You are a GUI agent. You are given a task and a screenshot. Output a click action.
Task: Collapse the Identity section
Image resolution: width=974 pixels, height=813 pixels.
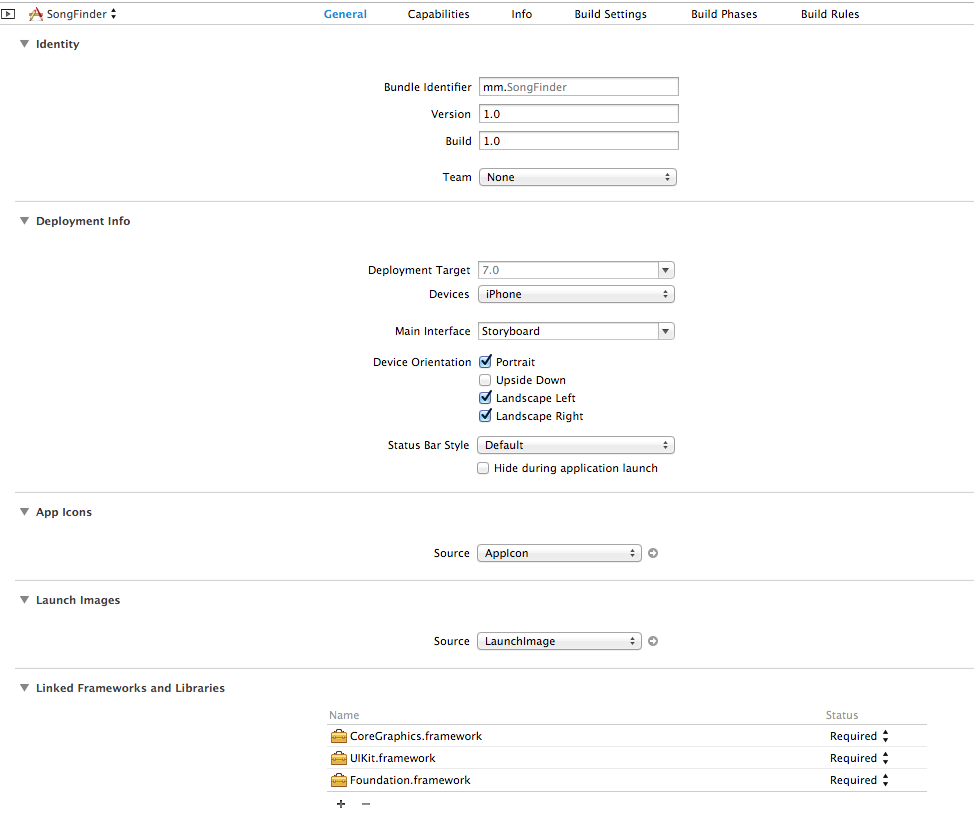click(24, 43)
